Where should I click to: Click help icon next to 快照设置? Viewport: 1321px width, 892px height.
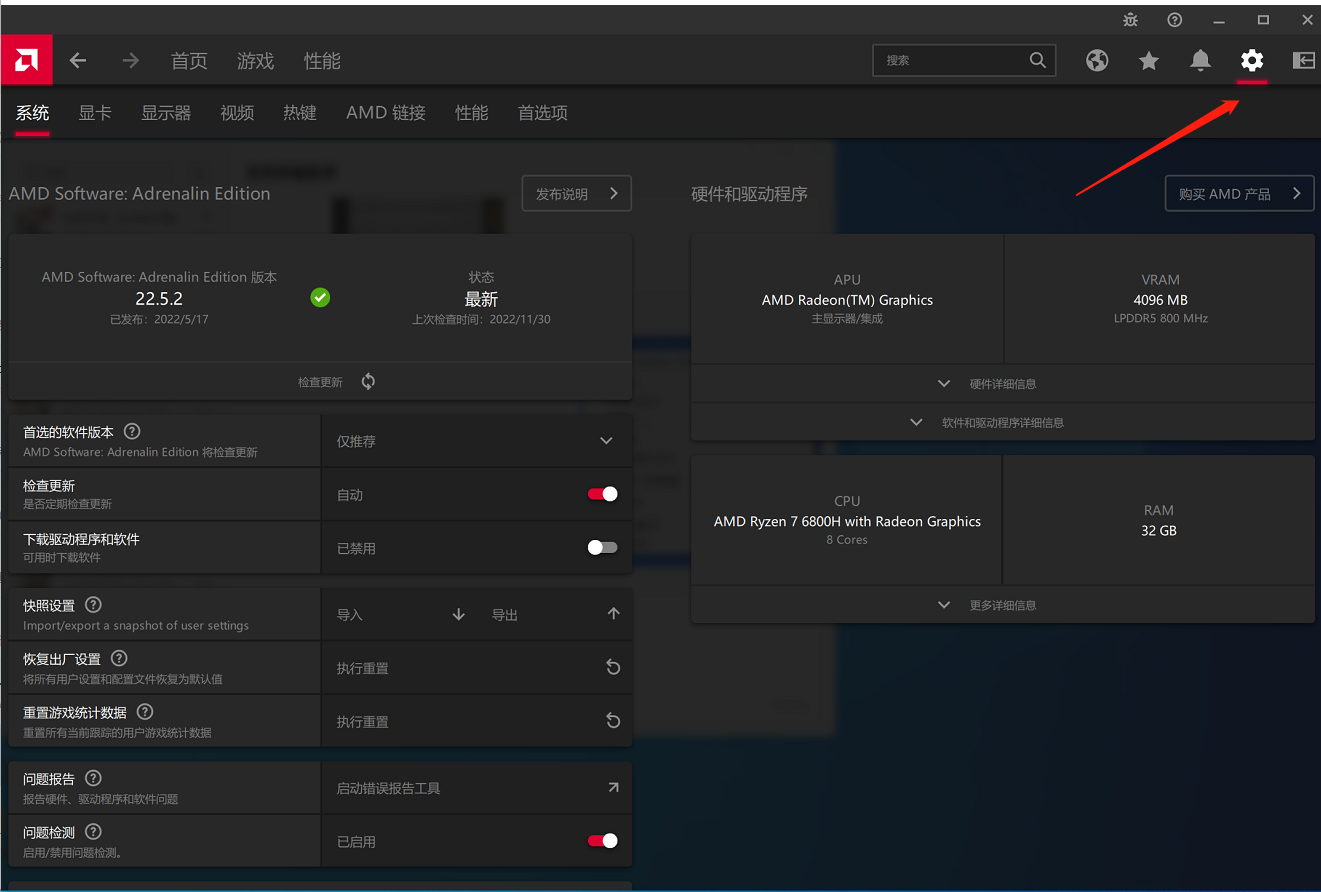[93, 604]
